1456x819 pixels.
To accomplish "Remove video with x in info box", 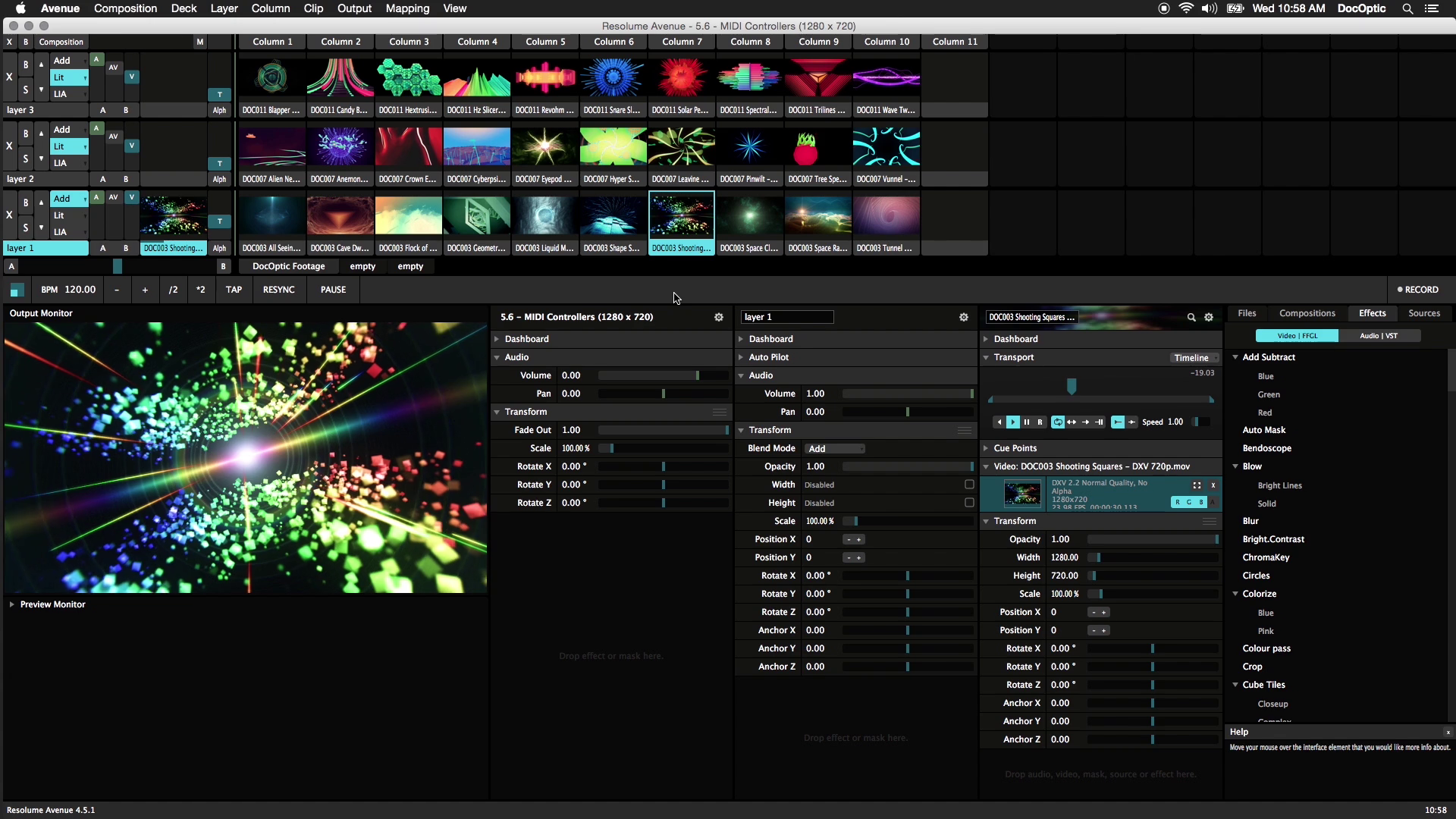I will pyautogui.click(x=1213, y=485).
